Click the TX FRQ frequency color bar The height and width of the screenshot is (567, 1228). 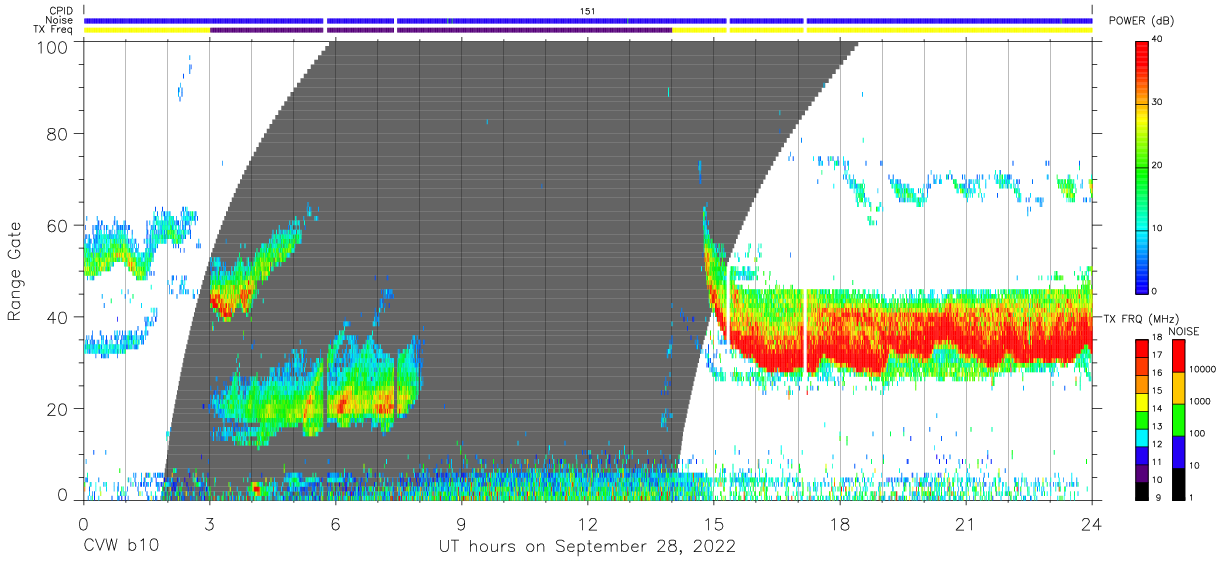click(x=1143, y=419)
